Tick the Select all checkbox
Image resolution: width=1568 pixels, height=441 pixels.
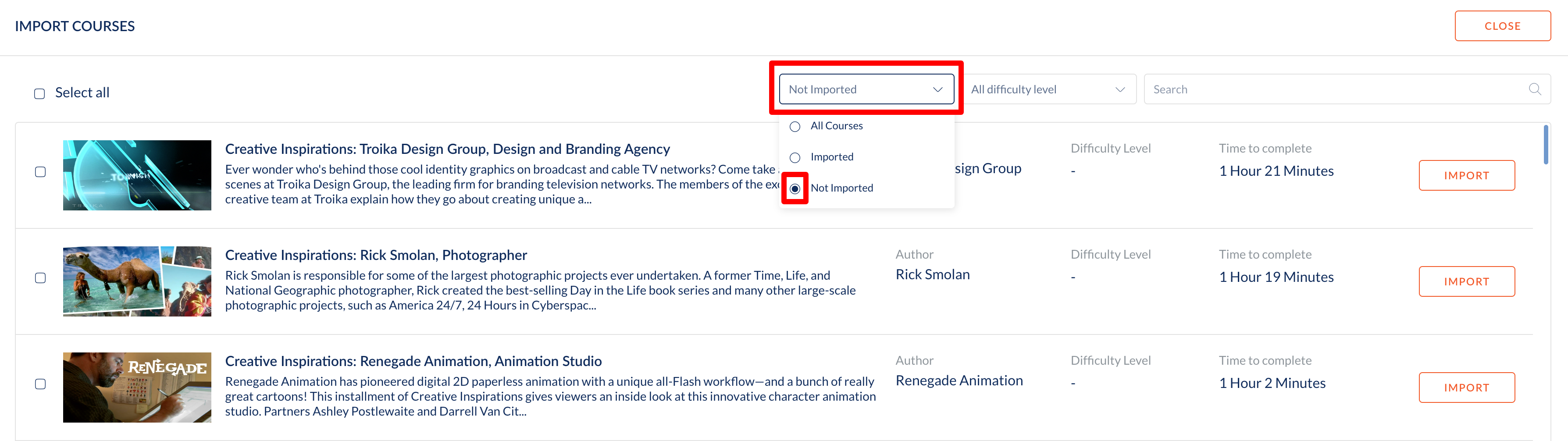(39, 94)
